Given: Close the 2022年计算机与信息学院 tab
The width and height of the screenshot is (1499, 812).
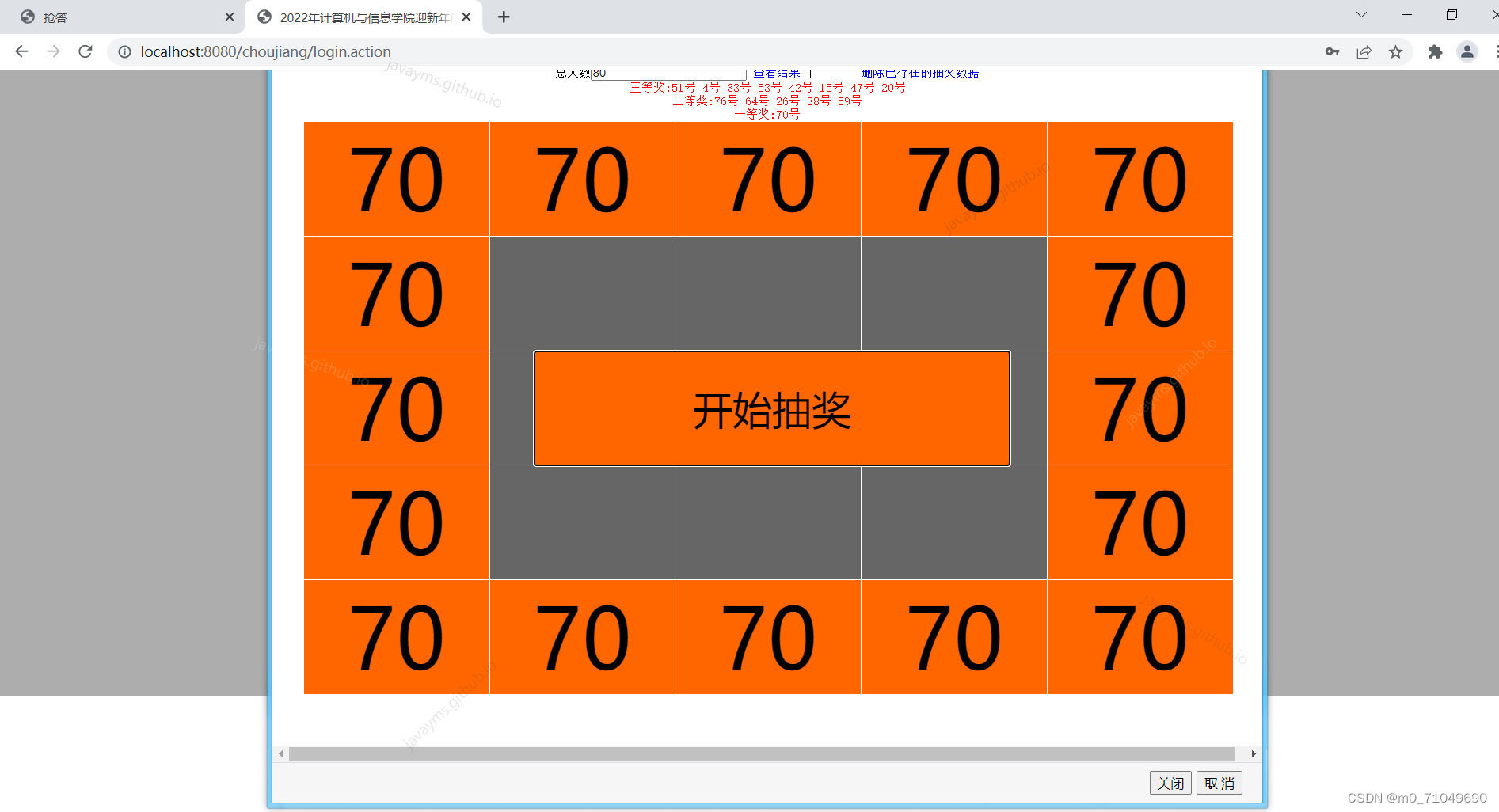Looking at the screenshot, I should coord(466,17).
